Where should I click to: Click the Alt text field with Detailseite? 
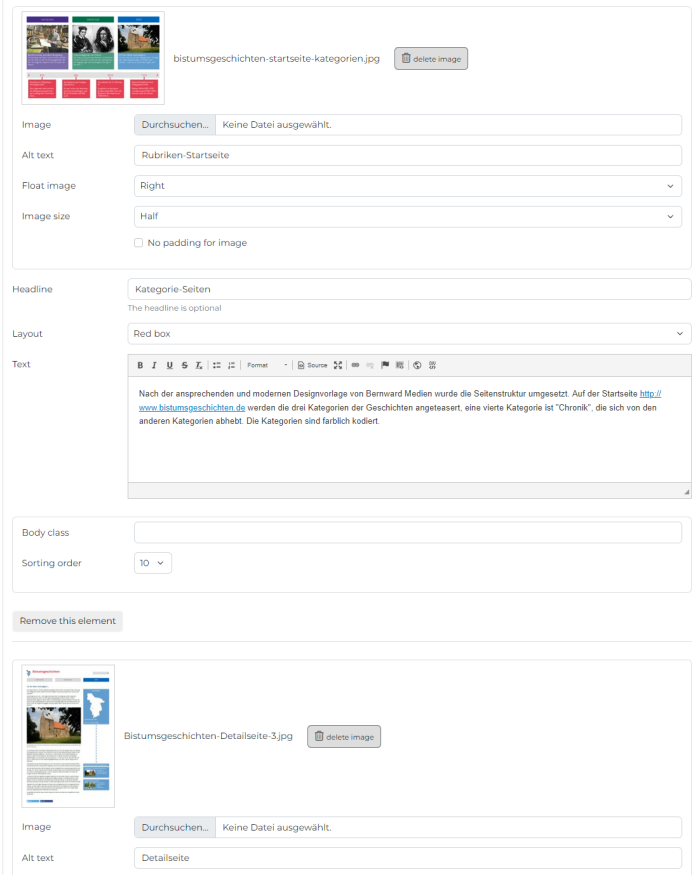pyautogui.click(x=407, y=858)
